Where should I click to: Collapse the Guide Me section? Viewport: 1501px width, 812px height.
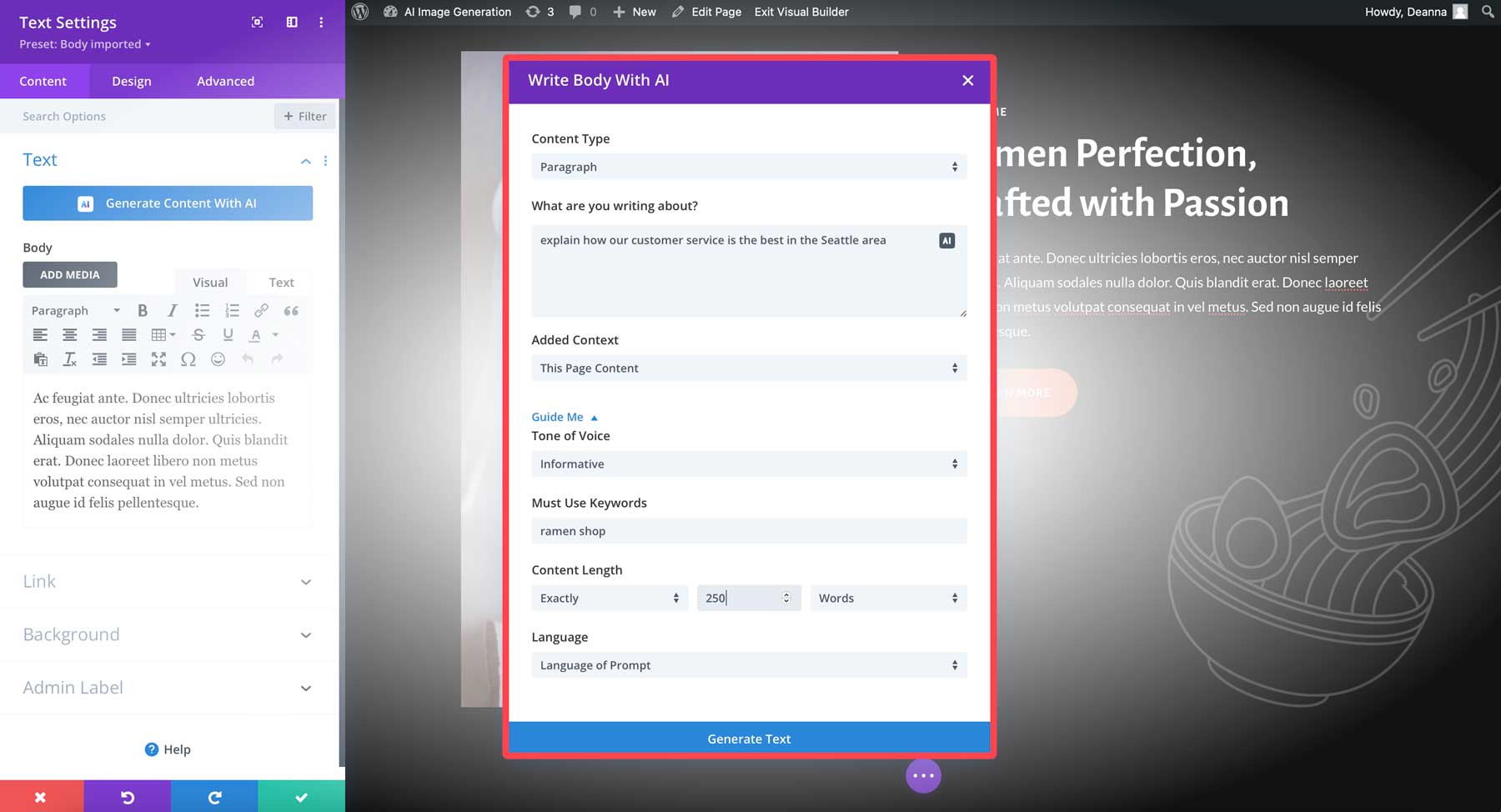tap(565, 417)
